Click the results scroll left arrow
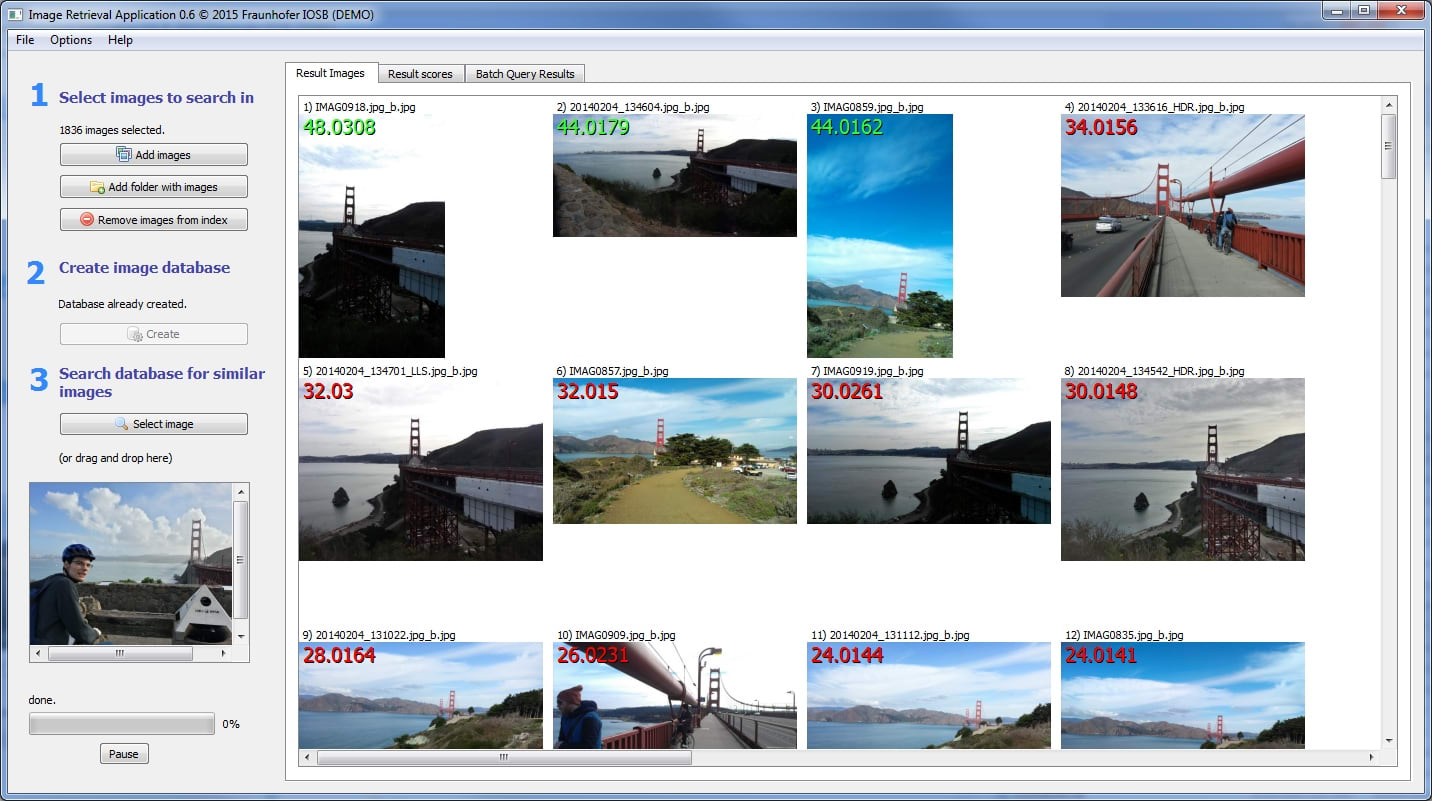This screenshot has width=1432, height=801. coord(307,758)
